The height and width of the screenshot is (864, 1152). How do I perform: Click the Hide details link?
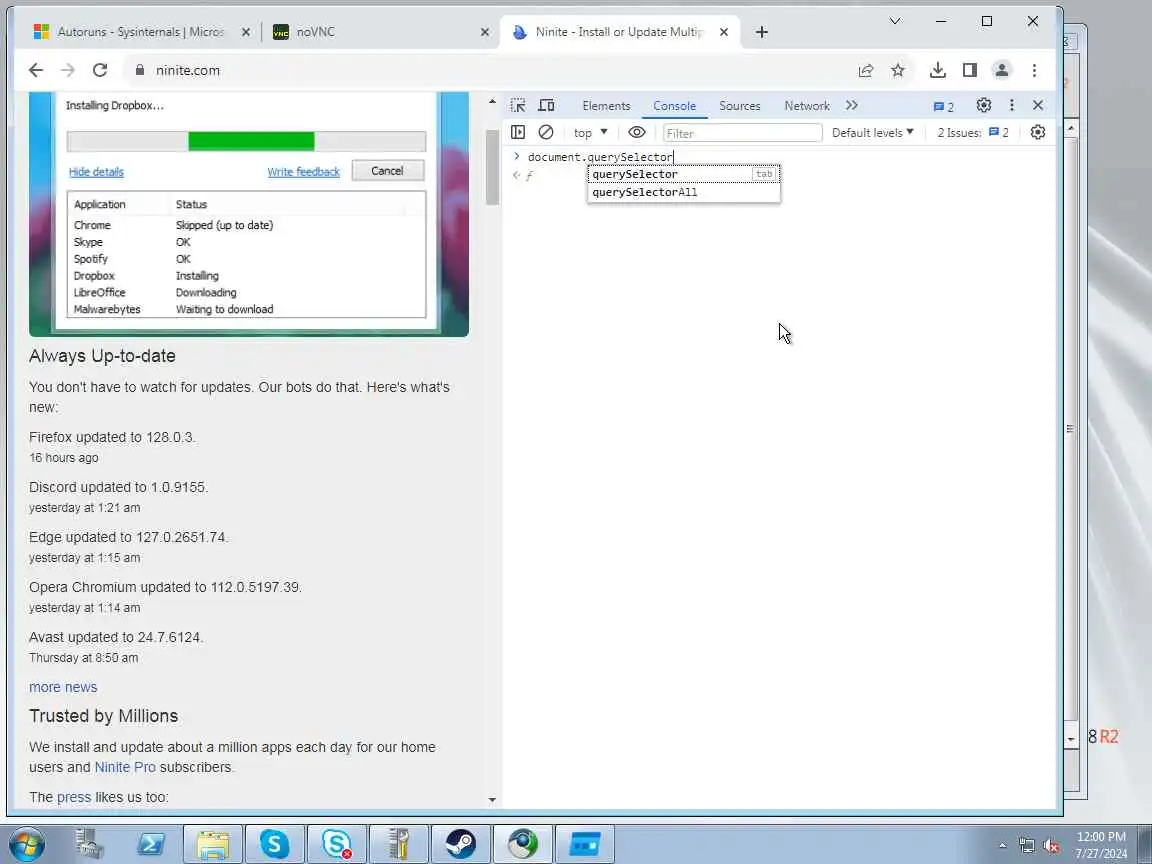[x=96, y=172]
